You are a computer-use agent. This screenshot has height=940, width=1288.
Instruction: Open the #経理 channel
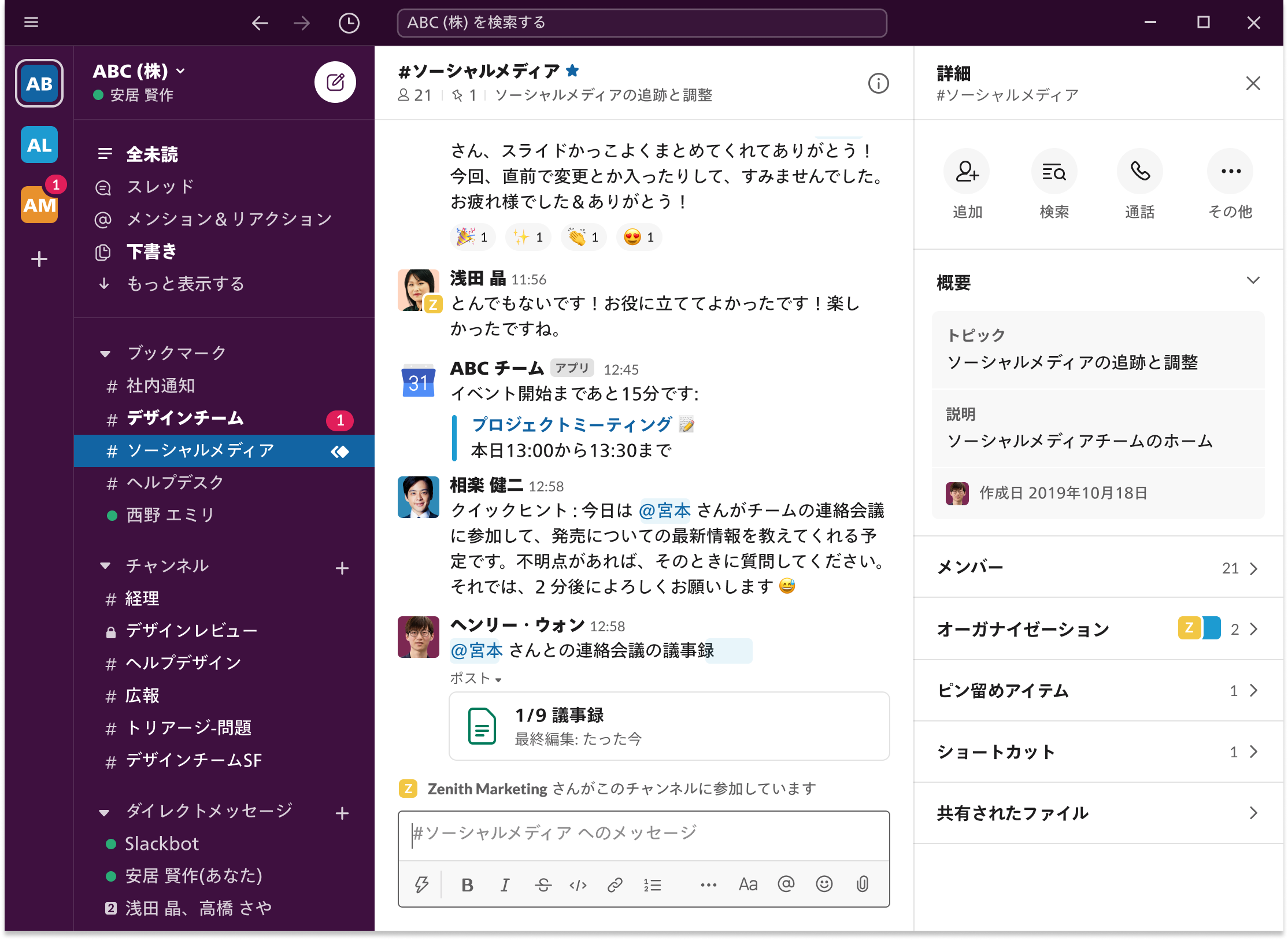point(224,599)
